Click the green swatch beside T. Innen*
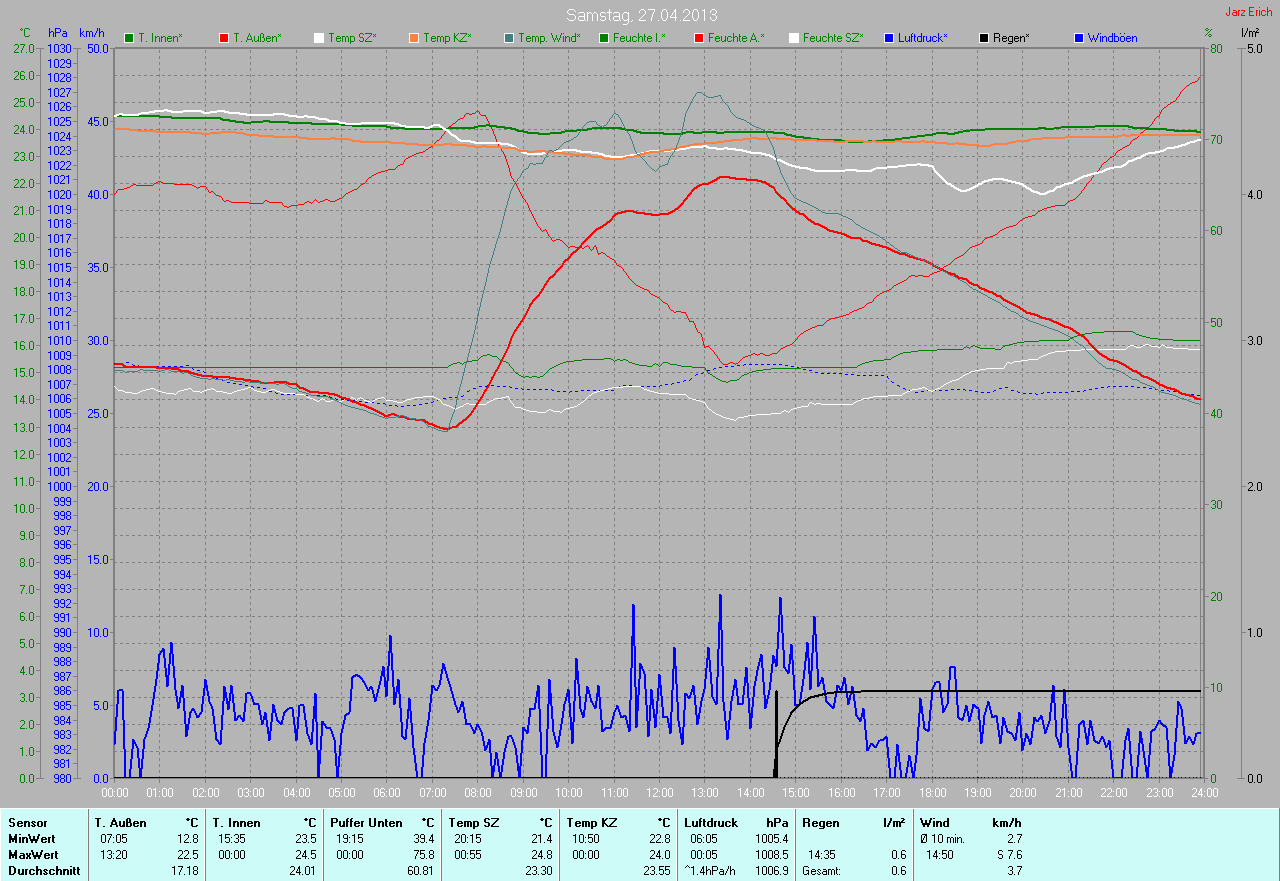The height and width of the screenshot is (881, 1280). click(x=129, y=38)
